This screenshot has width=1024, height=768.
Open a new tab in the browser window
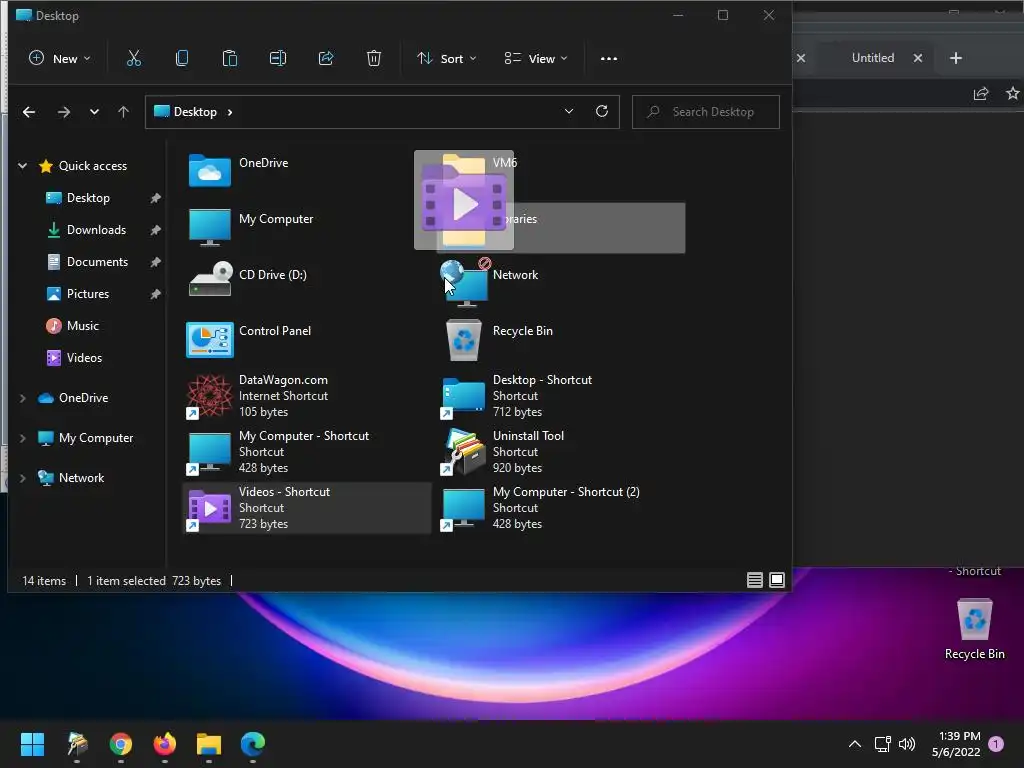(956, 58)
